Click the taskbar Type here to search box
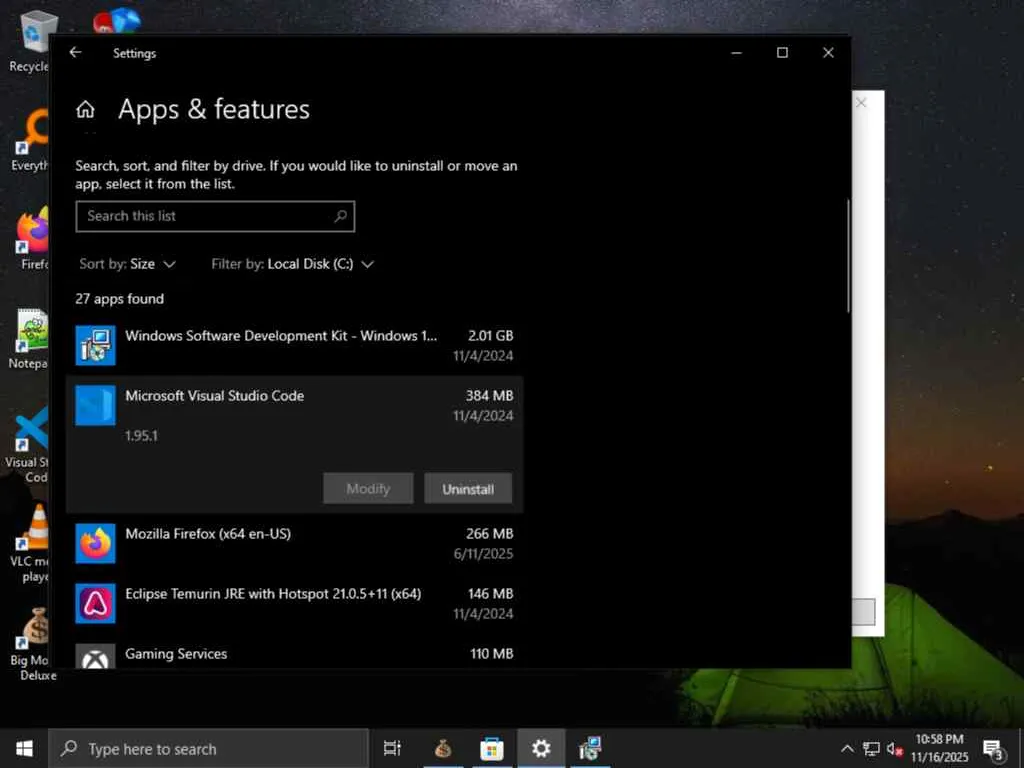 [x=209, y=748]
